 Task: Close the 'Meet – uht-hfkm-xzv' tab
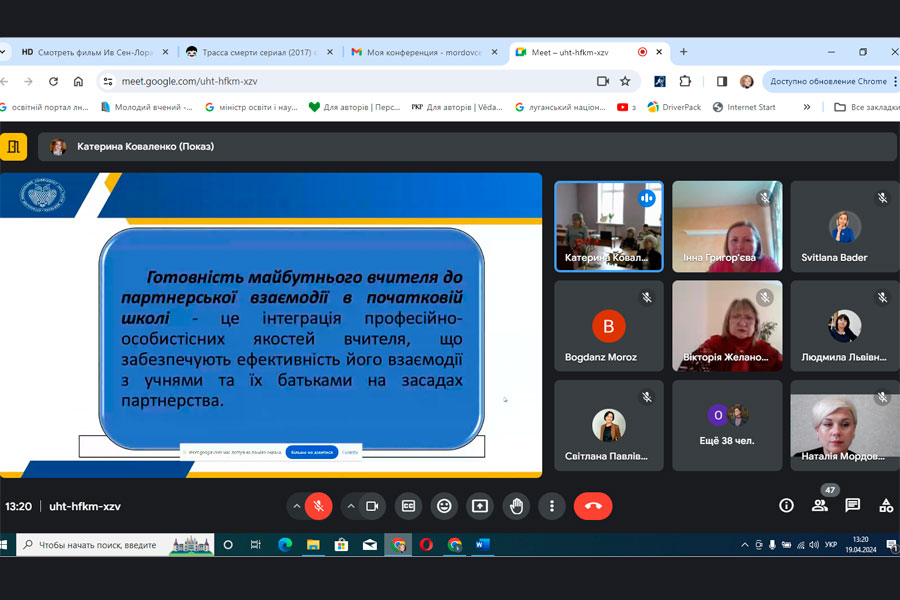[x=659, y=52]
